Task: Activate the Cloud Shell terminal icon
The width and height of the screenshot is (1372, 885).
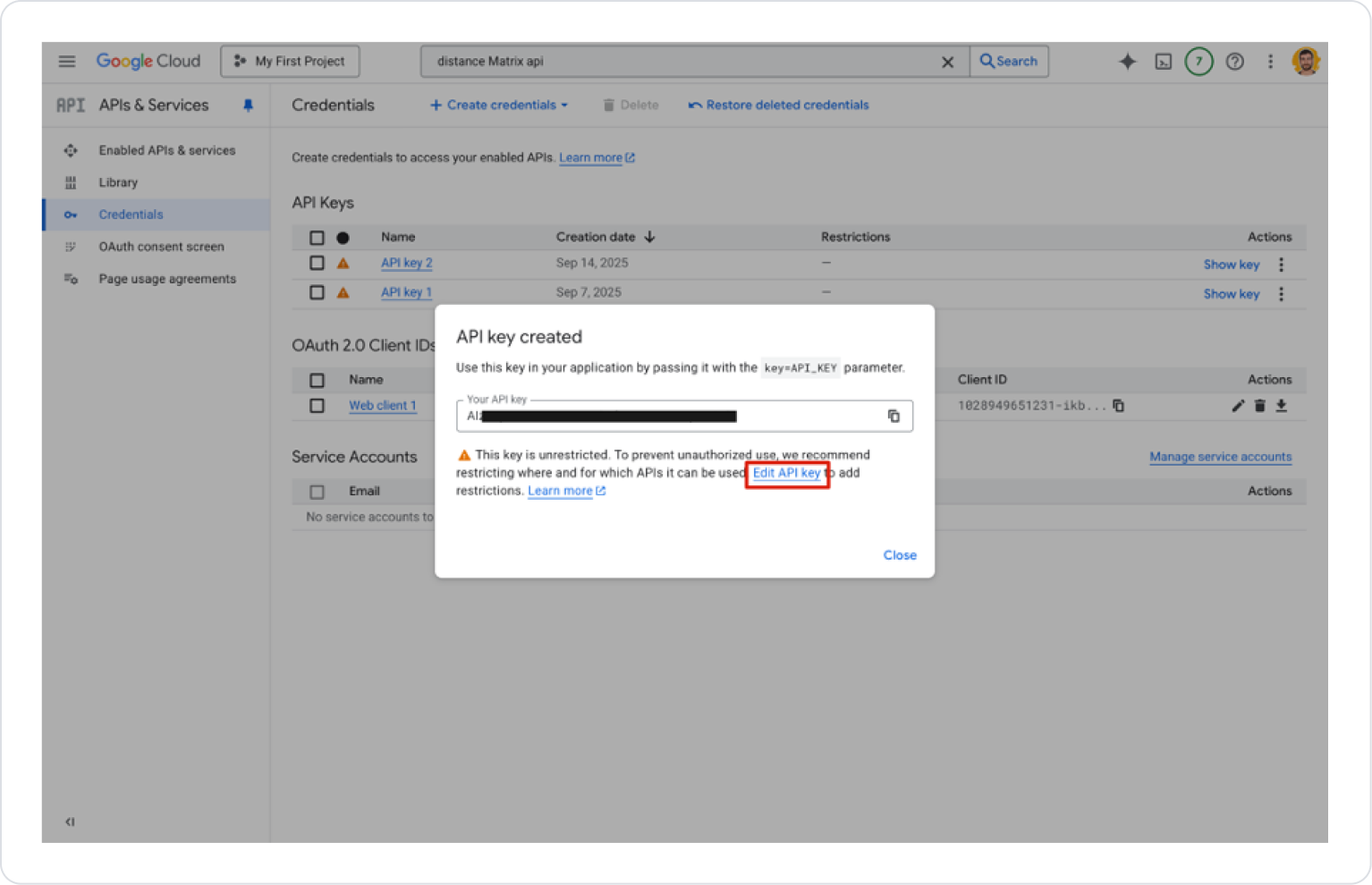Action: click(1163, 62)
